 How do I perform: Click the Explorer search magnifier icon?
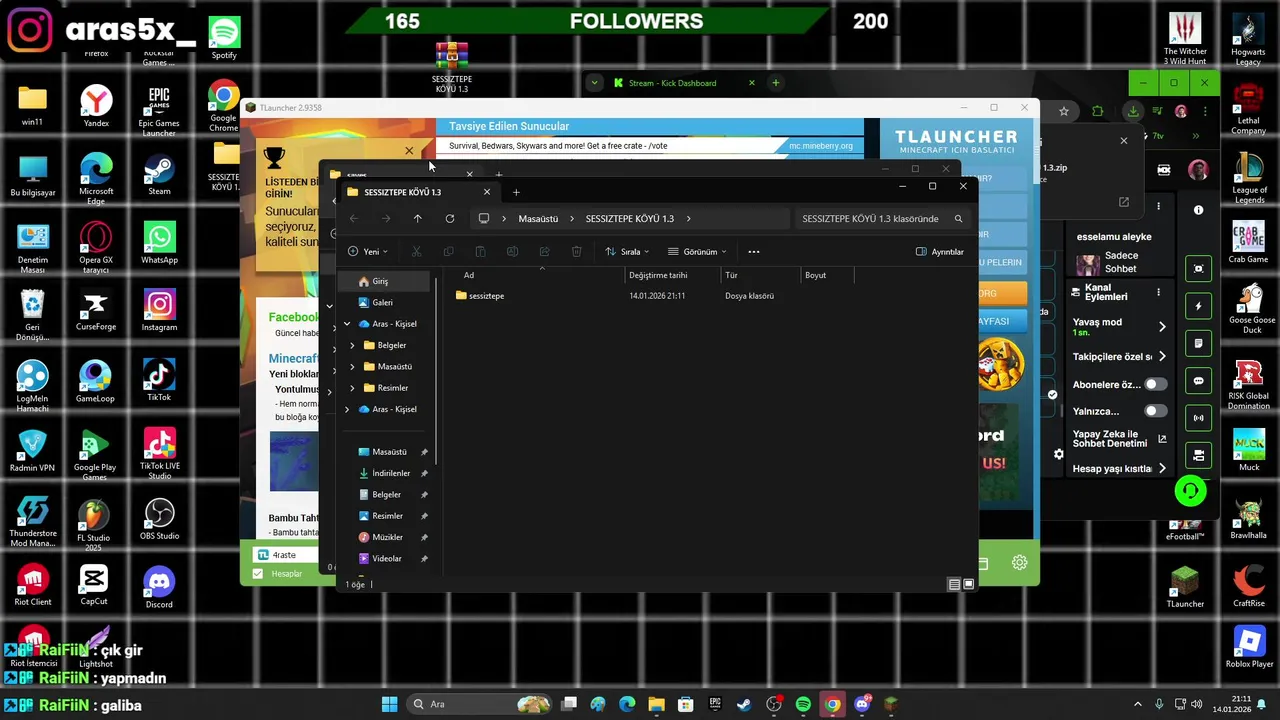pyautogui.click(x=958, y=218)
